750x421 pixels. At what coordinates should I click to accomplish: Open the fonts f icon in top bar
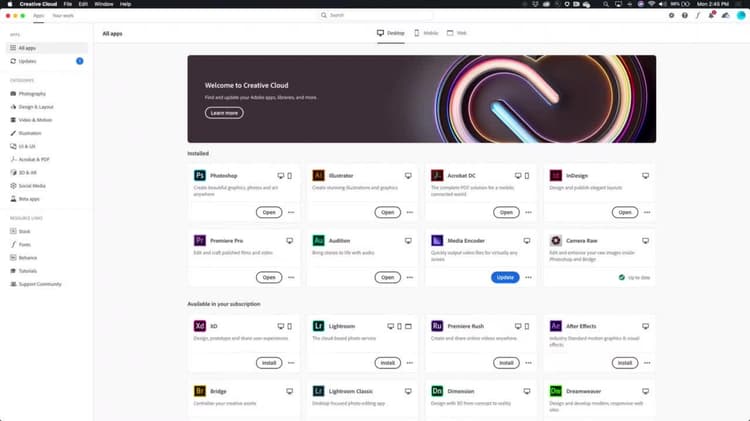click(698, 15)
